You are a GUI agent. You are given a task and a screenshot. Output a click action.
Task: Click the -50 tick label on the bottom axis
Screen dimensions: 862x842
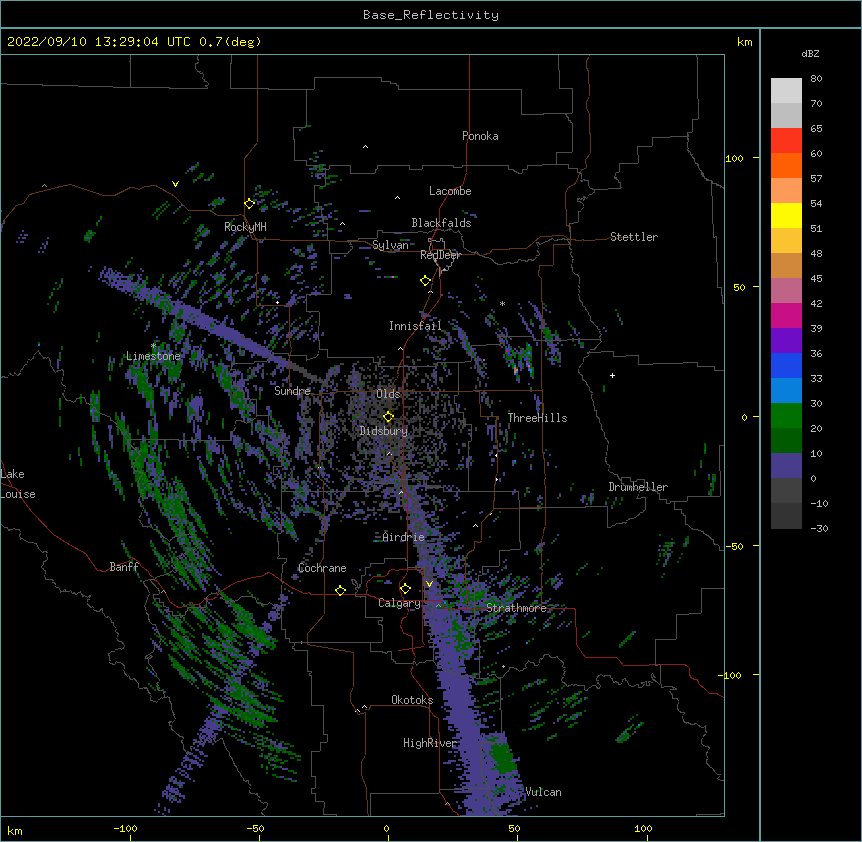(255, 828)
